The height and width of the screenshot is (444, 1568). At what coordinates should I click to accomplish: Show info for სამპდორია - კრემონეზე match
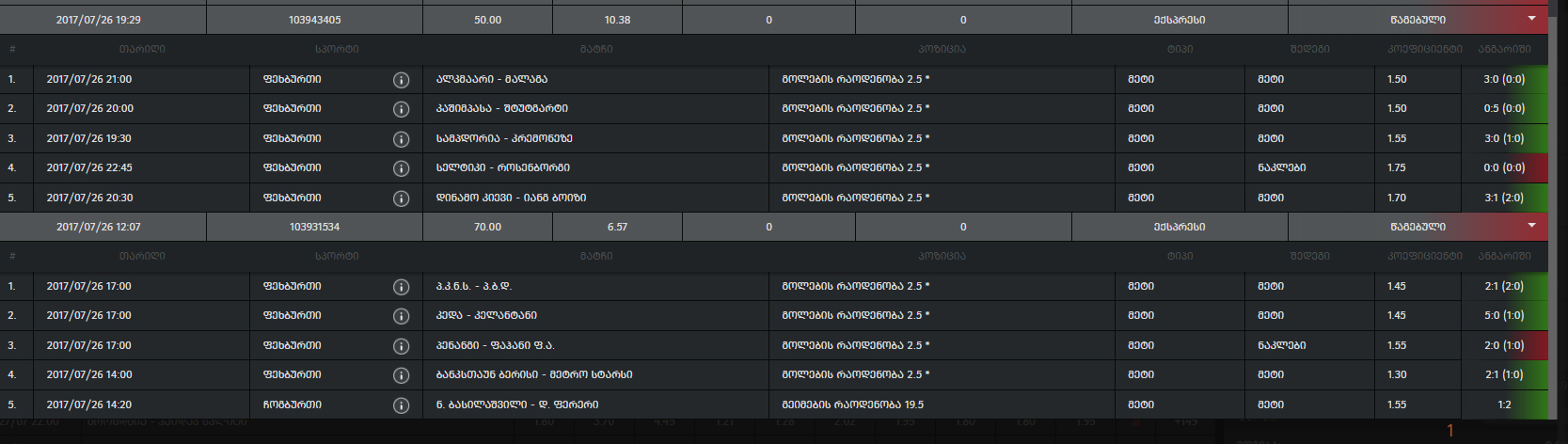click(x=401, y=139)
